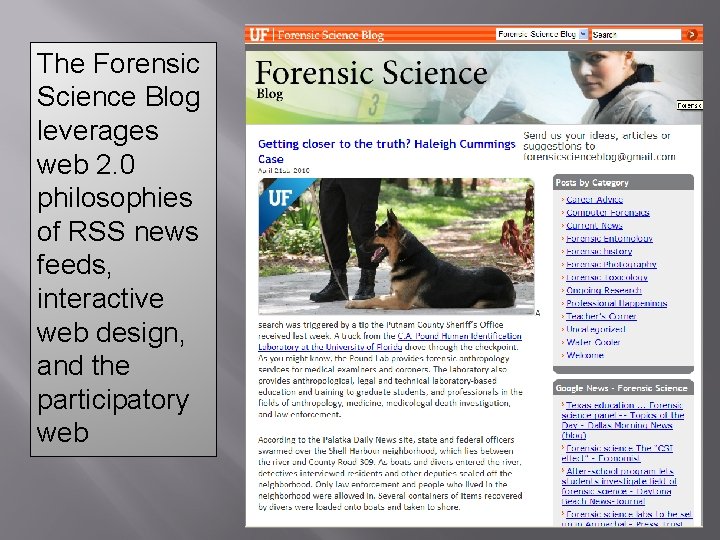Open the CSI effect Economist headline

(617, 453)
